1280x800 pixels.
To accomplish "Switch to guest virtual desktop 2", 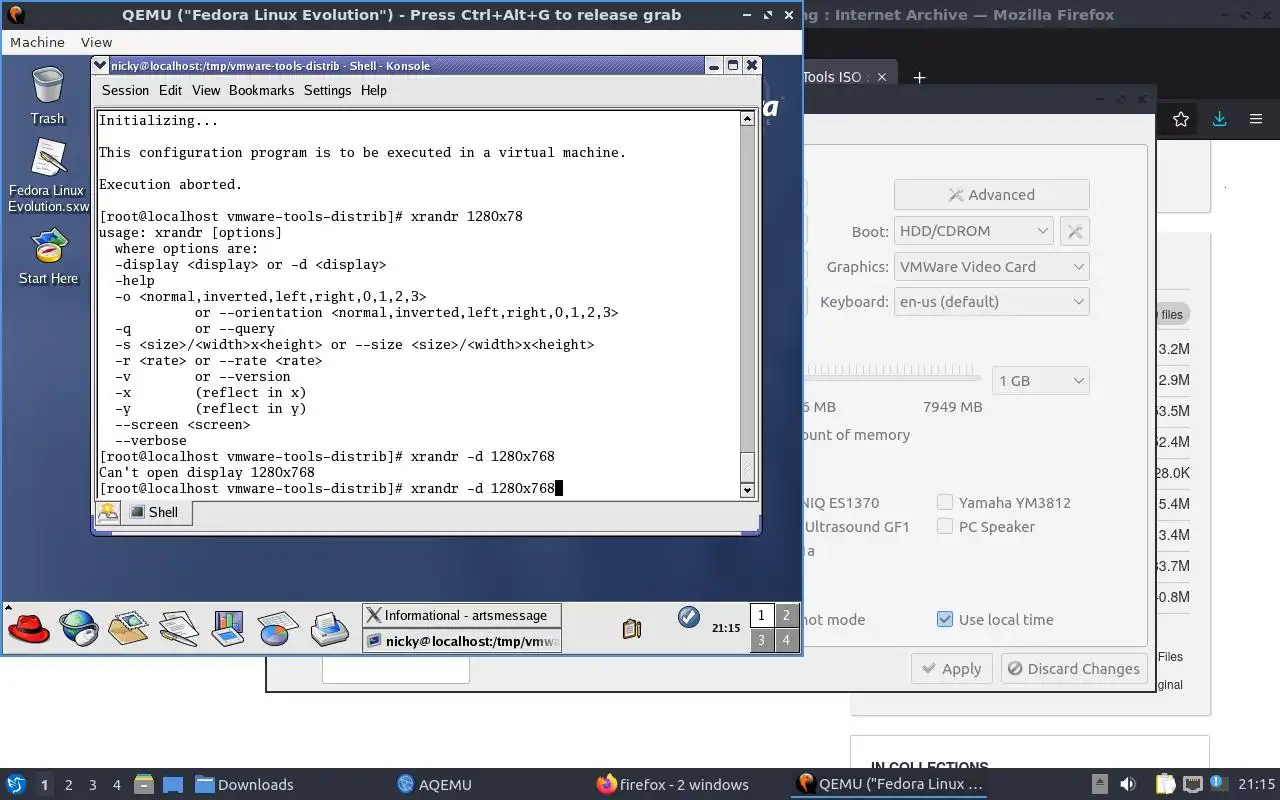I will (786, 616).
